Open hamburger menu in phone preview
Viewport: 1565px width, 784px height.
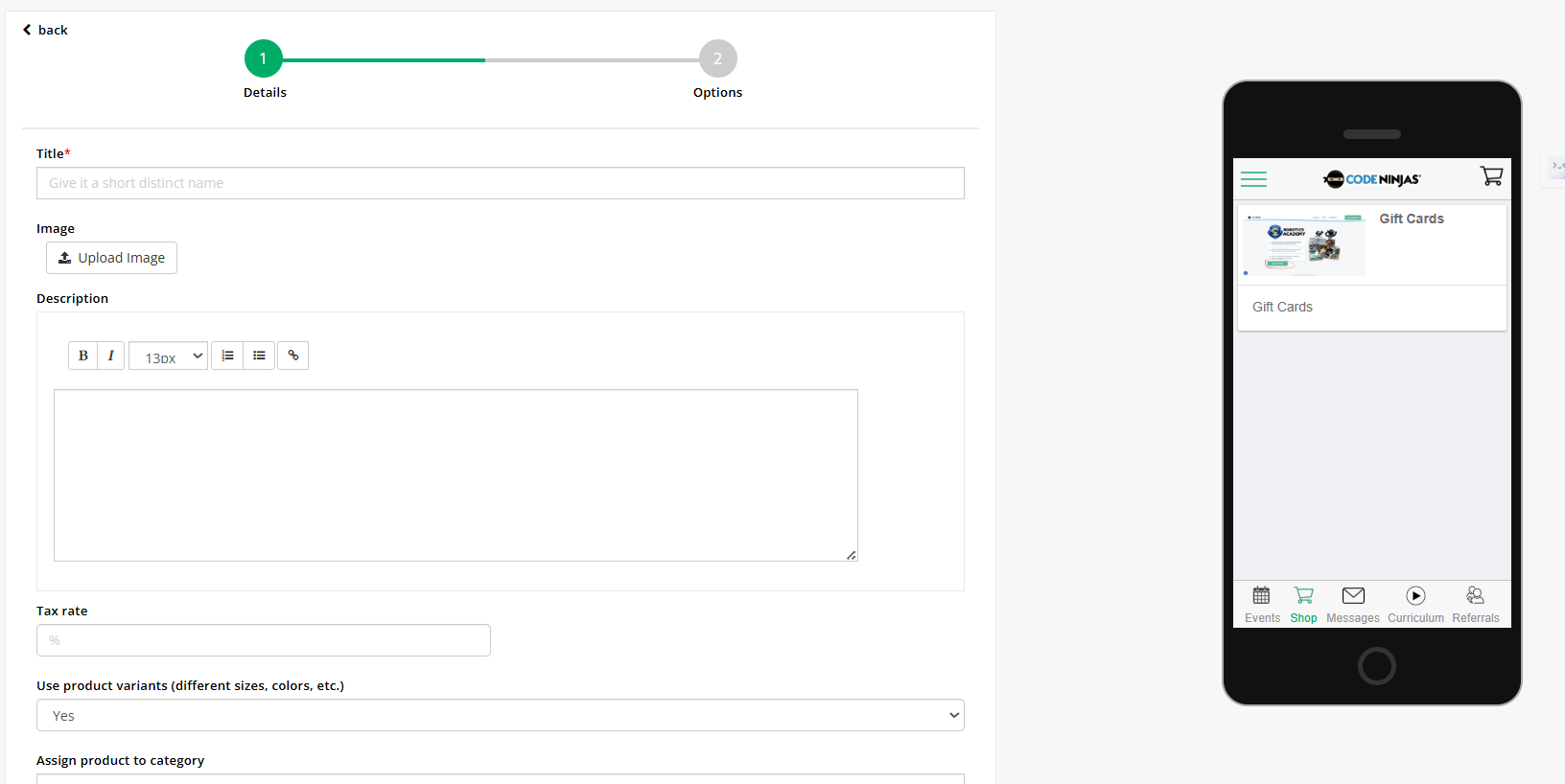(x=1253, y=179)
